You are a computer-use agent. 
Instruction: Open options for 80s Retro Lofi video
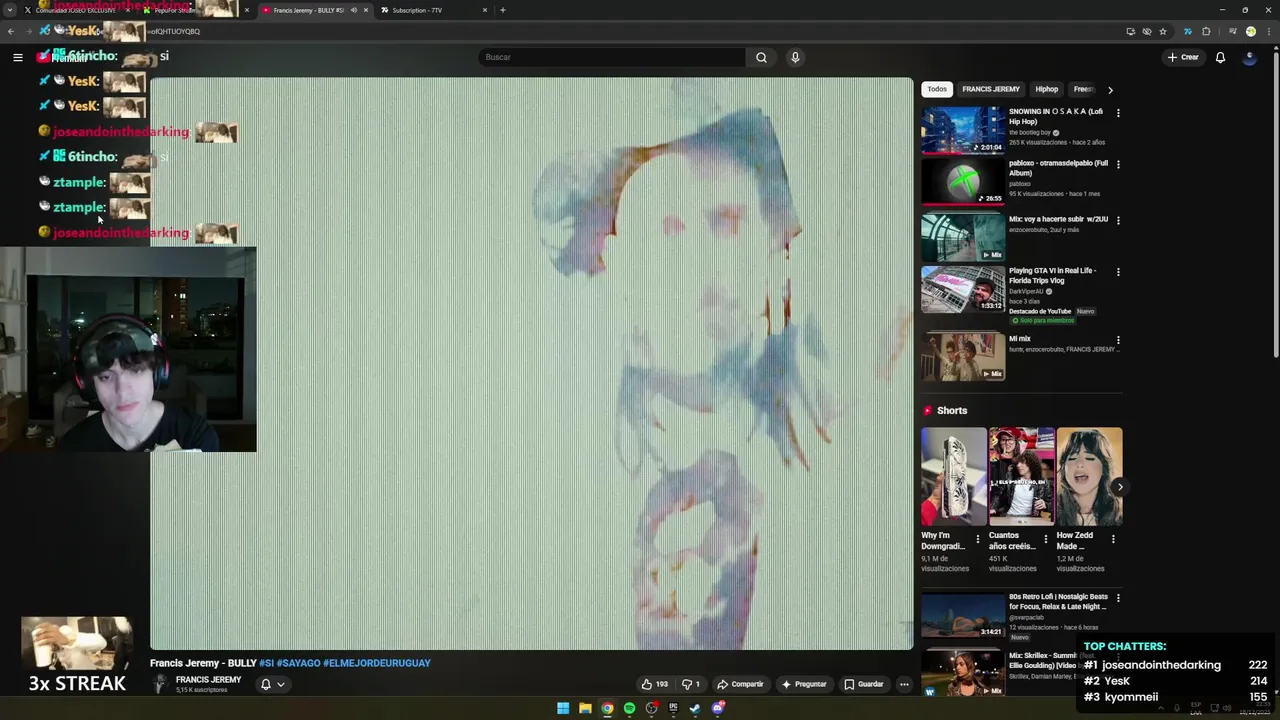tap(1118, 598)
